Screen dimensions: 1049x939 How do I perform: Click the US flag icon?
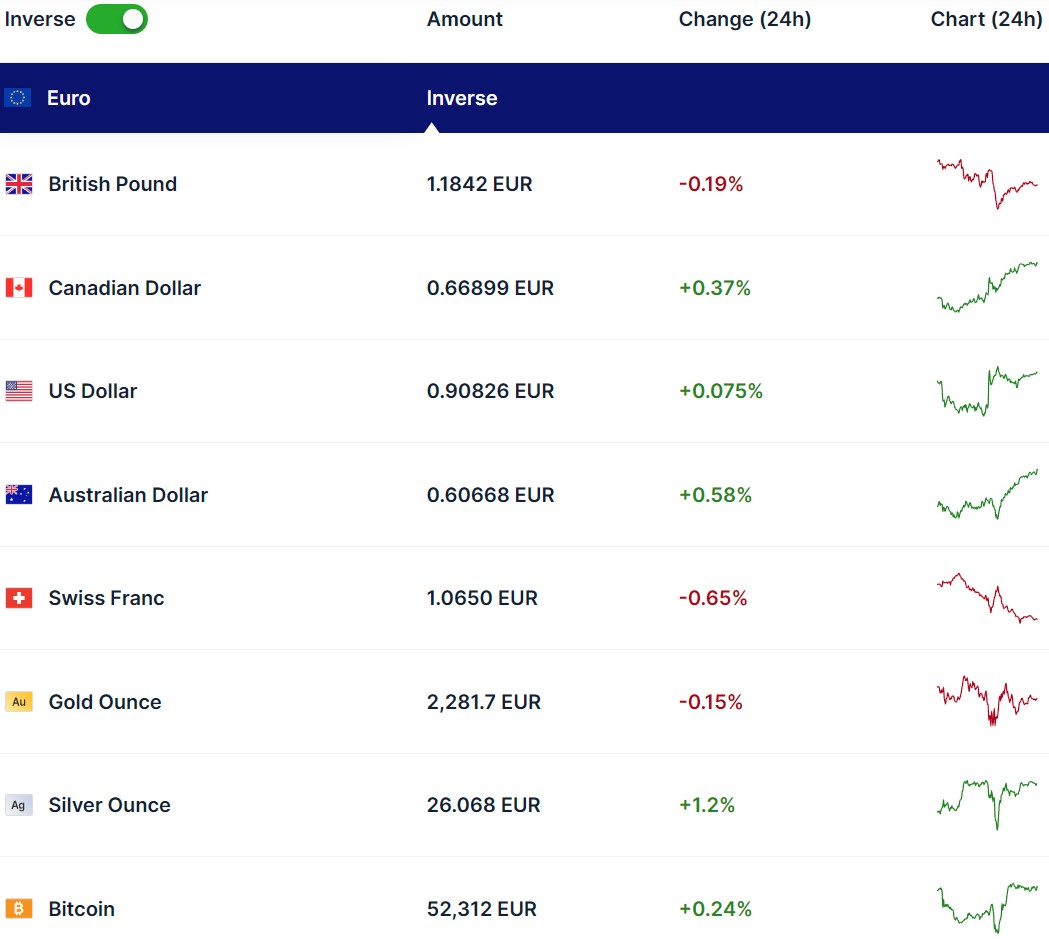click(19, 391)
